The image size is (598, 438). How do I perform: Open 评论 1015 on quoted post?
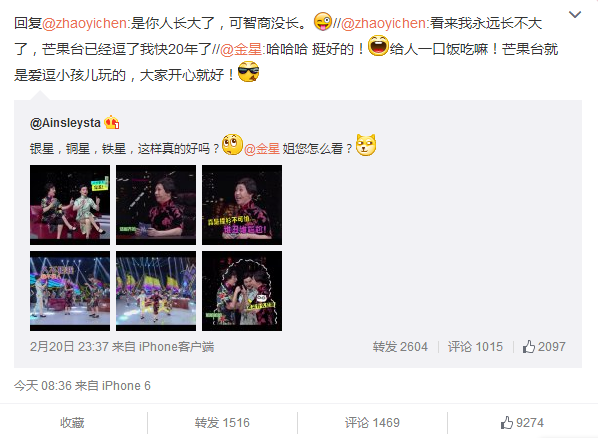[475, 346]
